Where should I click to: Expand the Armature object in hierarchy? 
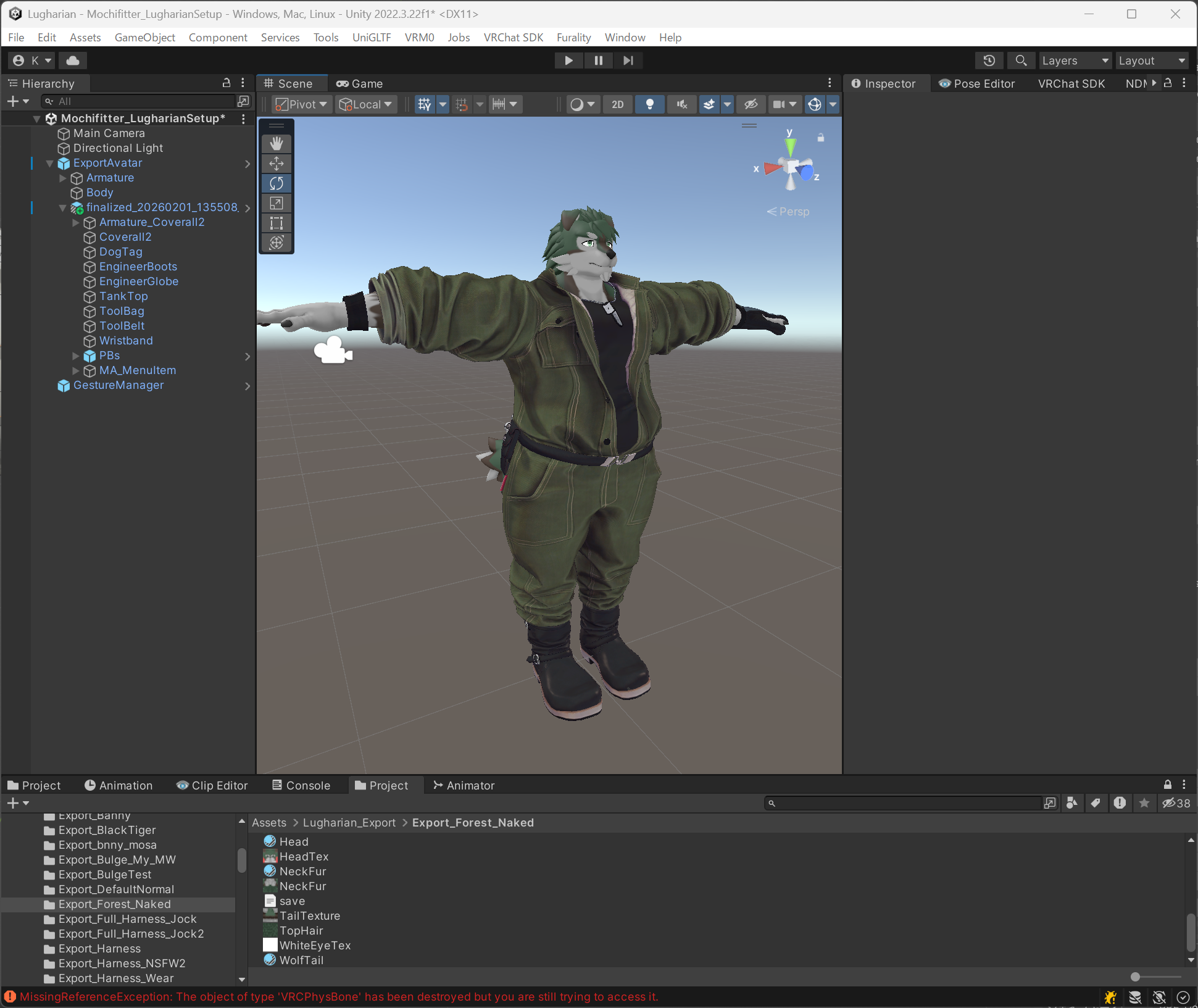point(62,178)
